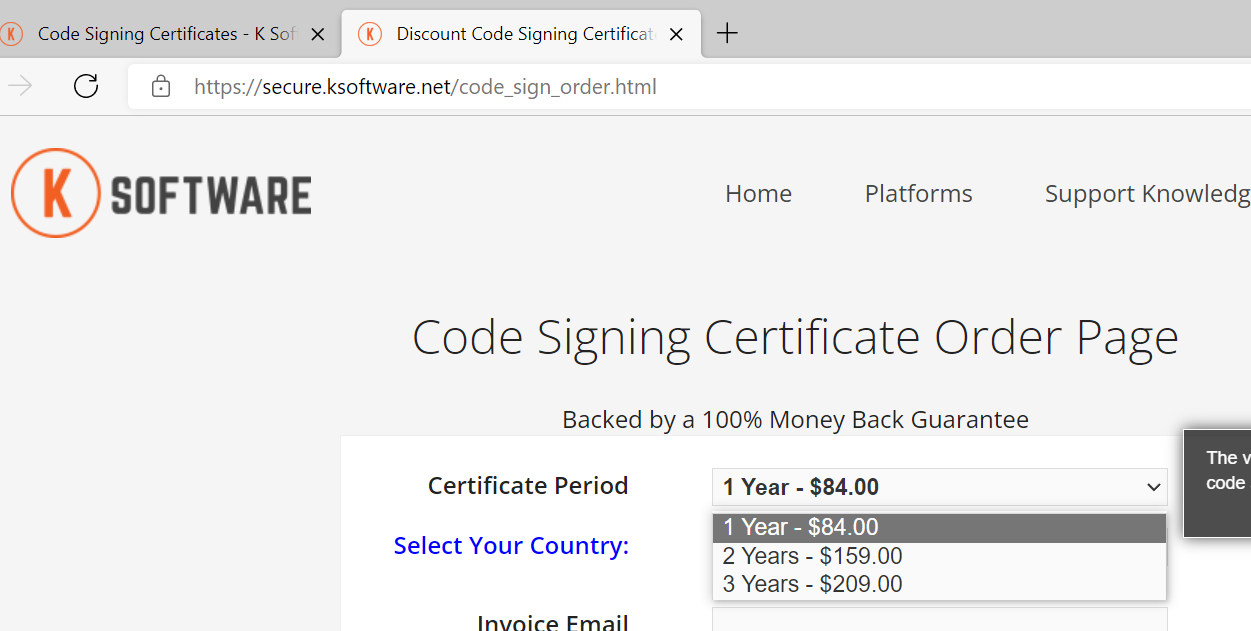Click the site lock icon
This screenshot has width=1251, height=631.
(x=160, y=87)
